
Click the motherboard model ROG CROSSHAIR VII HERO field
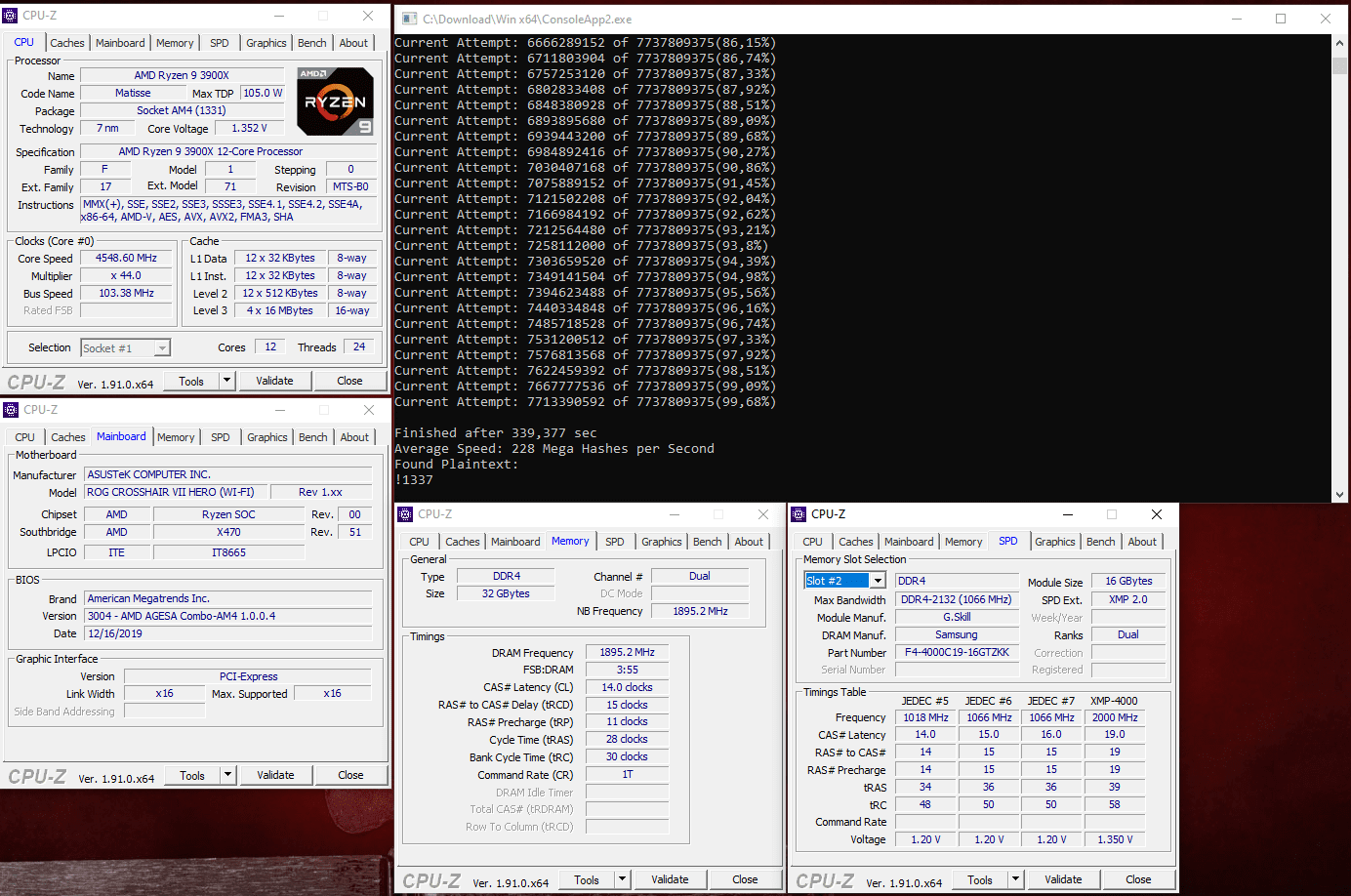[x=175, y=493]
